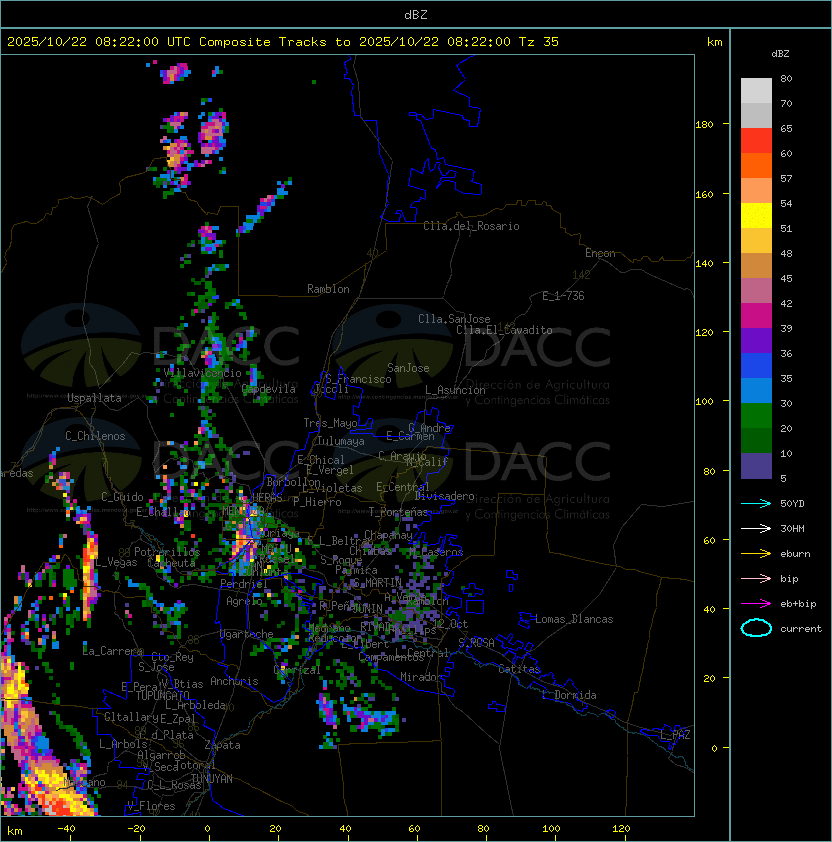Click the 'Villavicencio' map label

pos(202,373)
